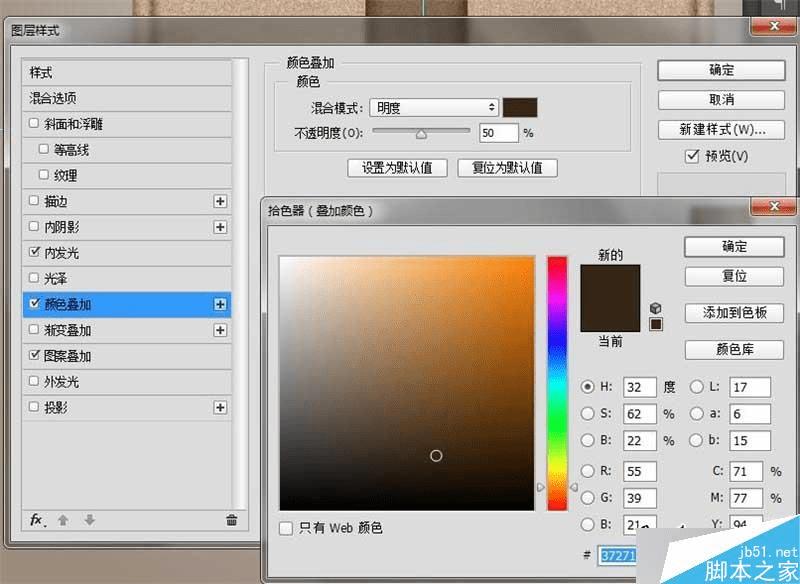Click the overlay color swatch beside 混合模式
Viewport: 800px width, 584px height.
point(520,108)
